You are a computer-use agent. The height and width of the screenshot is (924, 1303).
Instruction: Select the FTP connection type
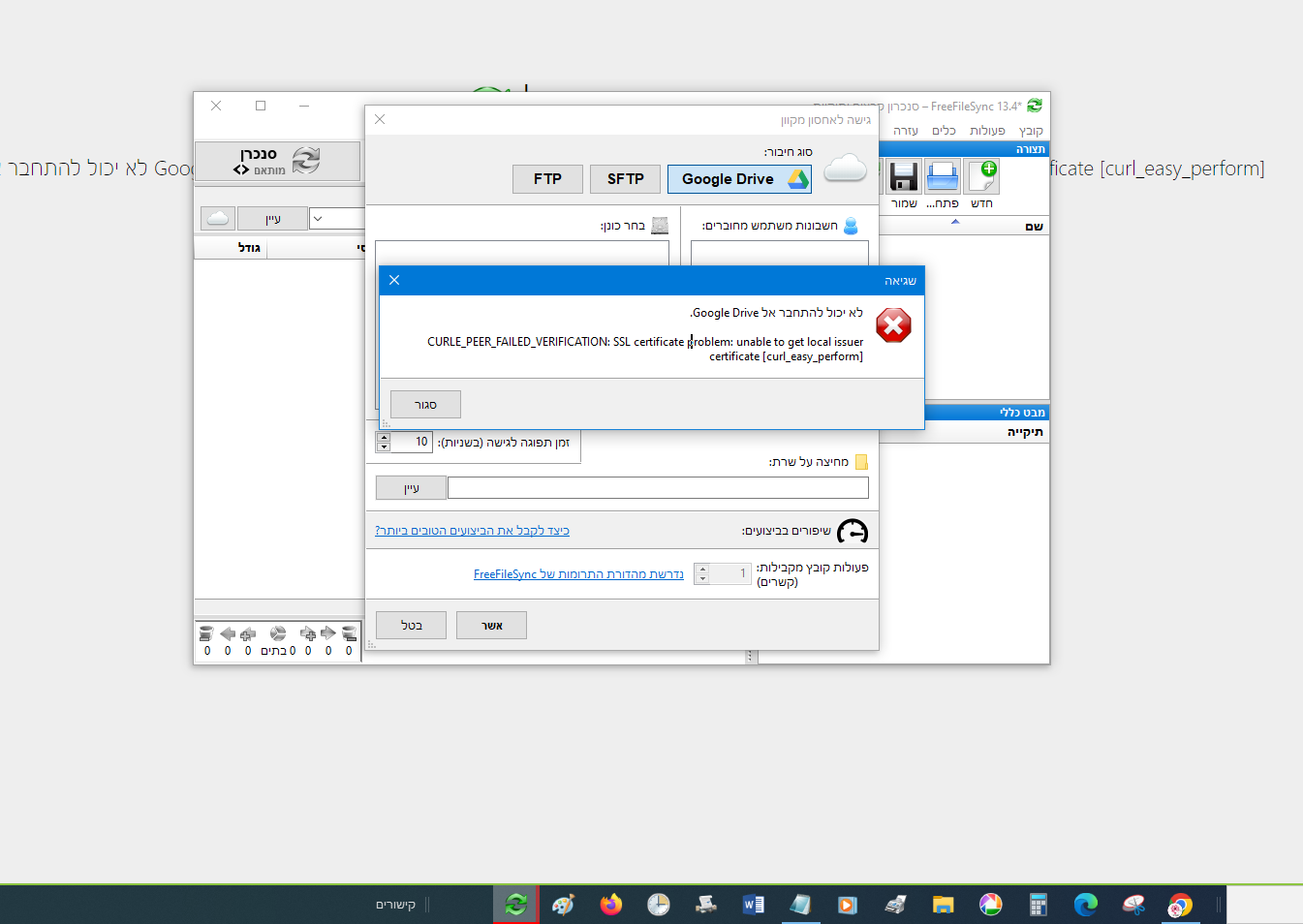click(x=547, y=179)
